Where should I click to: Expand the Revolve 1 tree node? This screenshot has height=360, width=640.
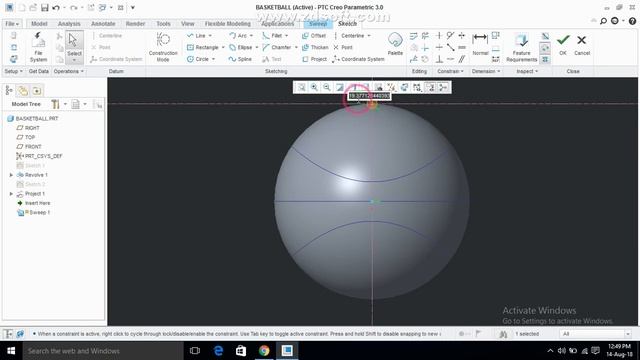point(11,175)
